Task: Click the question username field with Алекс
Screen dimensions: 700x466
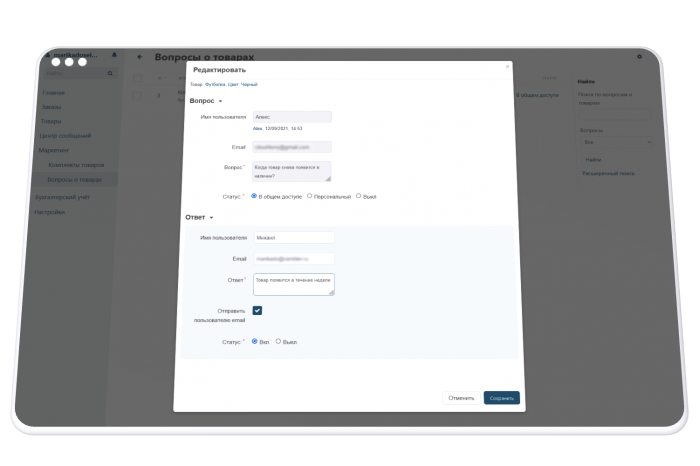Action: (x=292, y=117)
